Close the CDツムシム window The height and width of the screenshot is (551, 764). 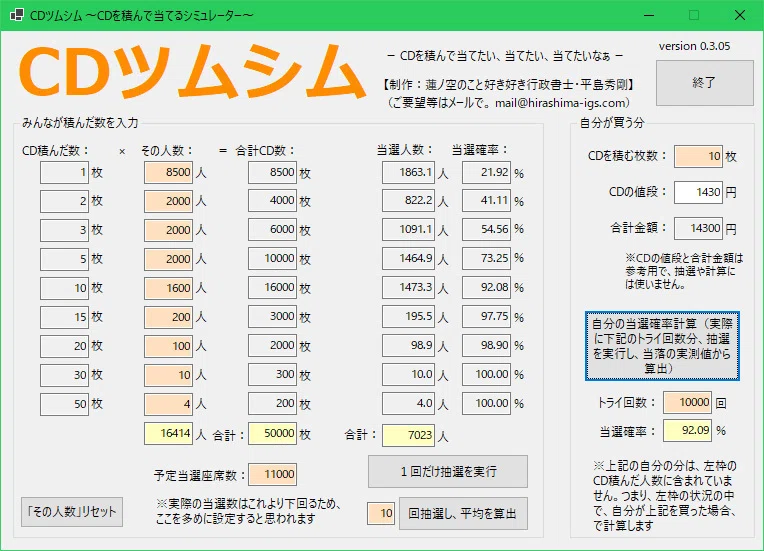click(x=740, y=15)
